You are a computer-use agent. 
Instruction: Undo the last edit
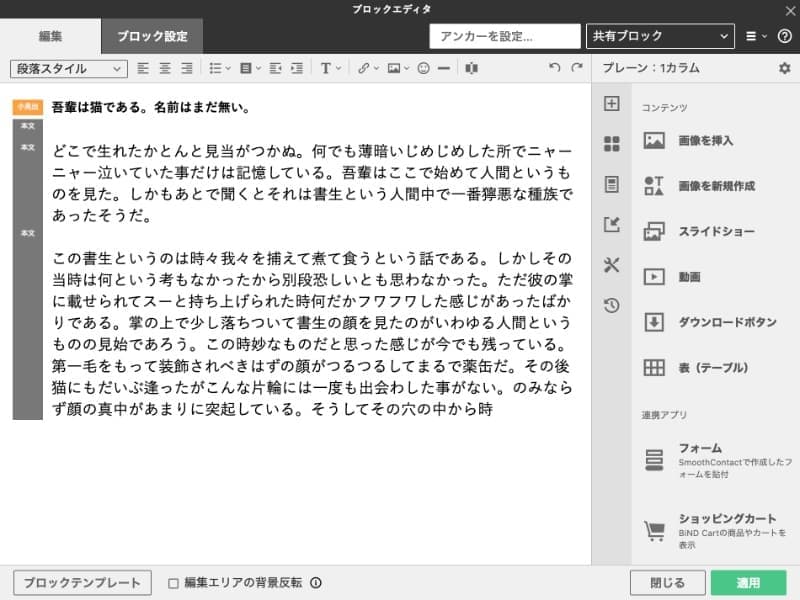555,68
